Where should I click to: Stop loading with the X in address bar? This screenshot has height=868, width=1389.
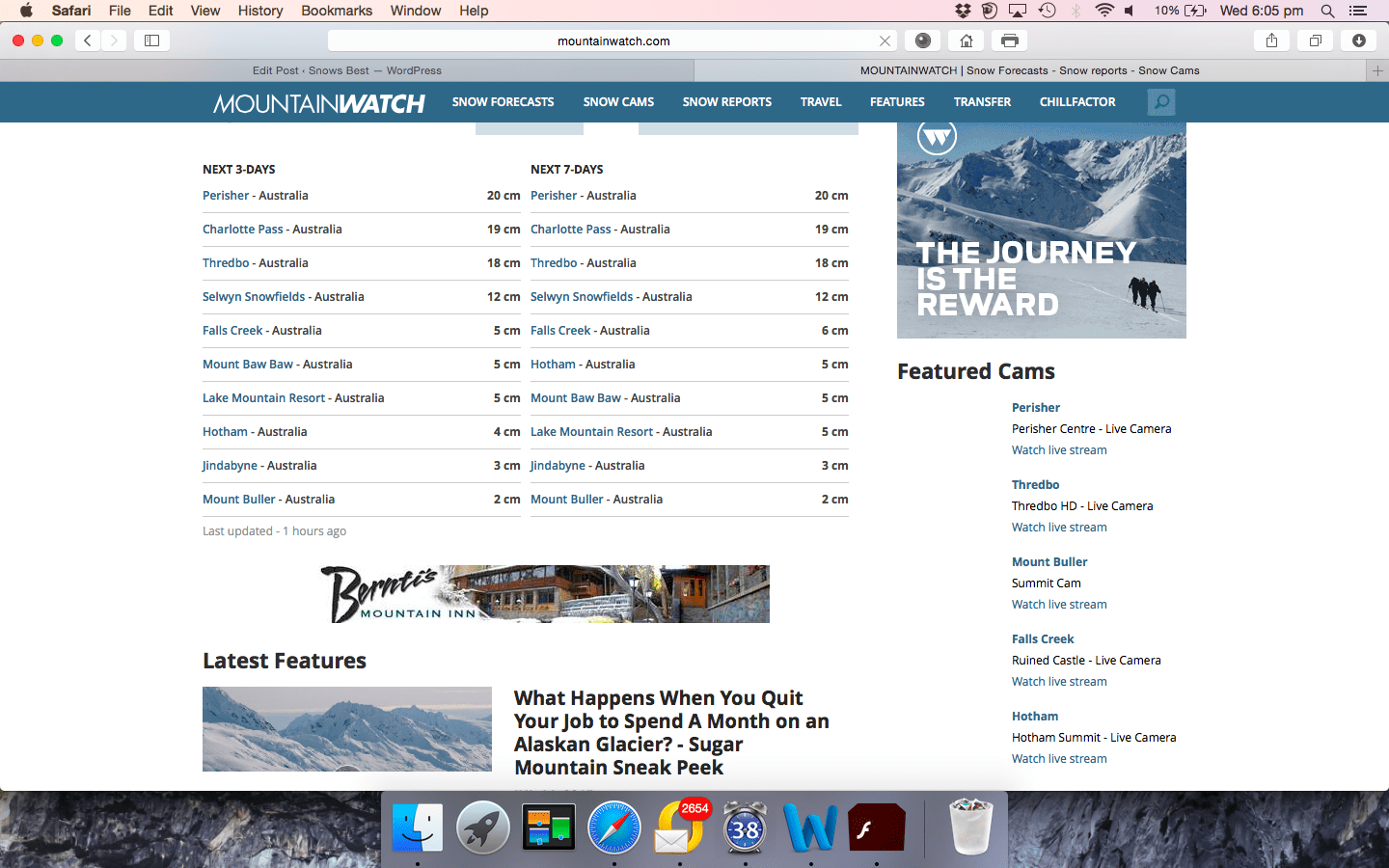pyautogui.click(x=885, y=41)
